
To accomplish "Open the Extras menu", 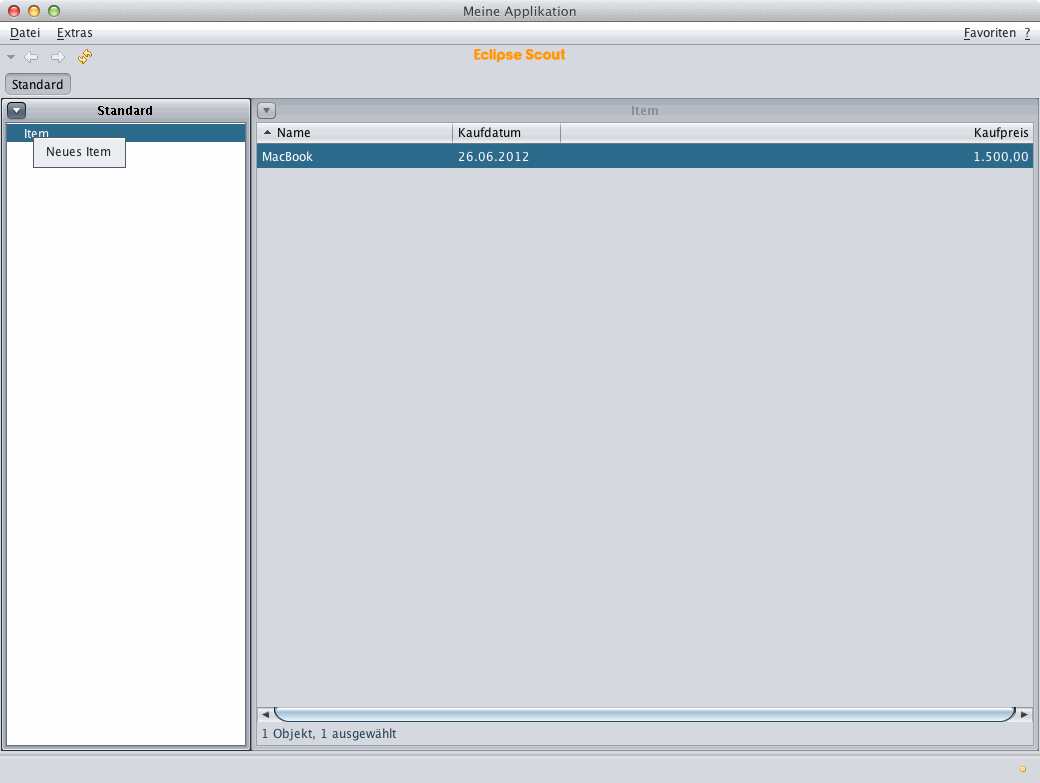I will [74, 33].
